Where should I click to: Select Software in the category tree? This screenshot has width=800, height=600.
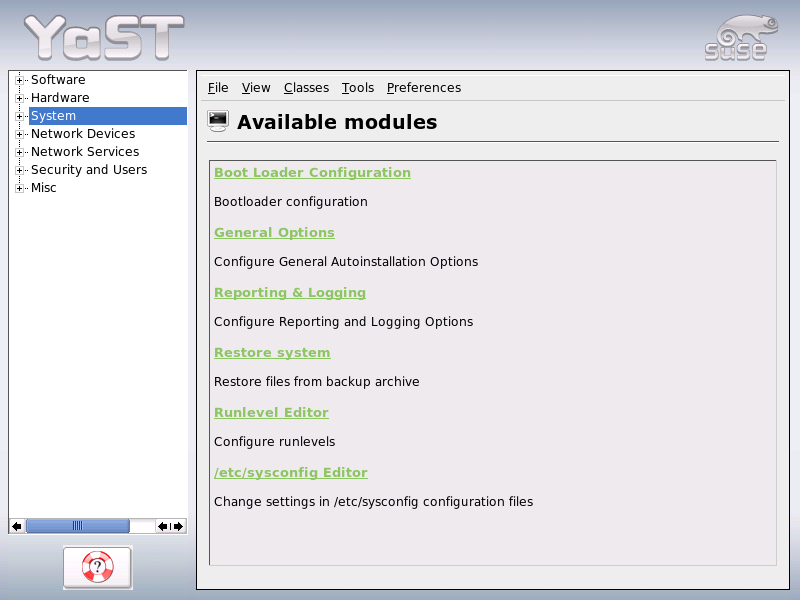(58, 80)
